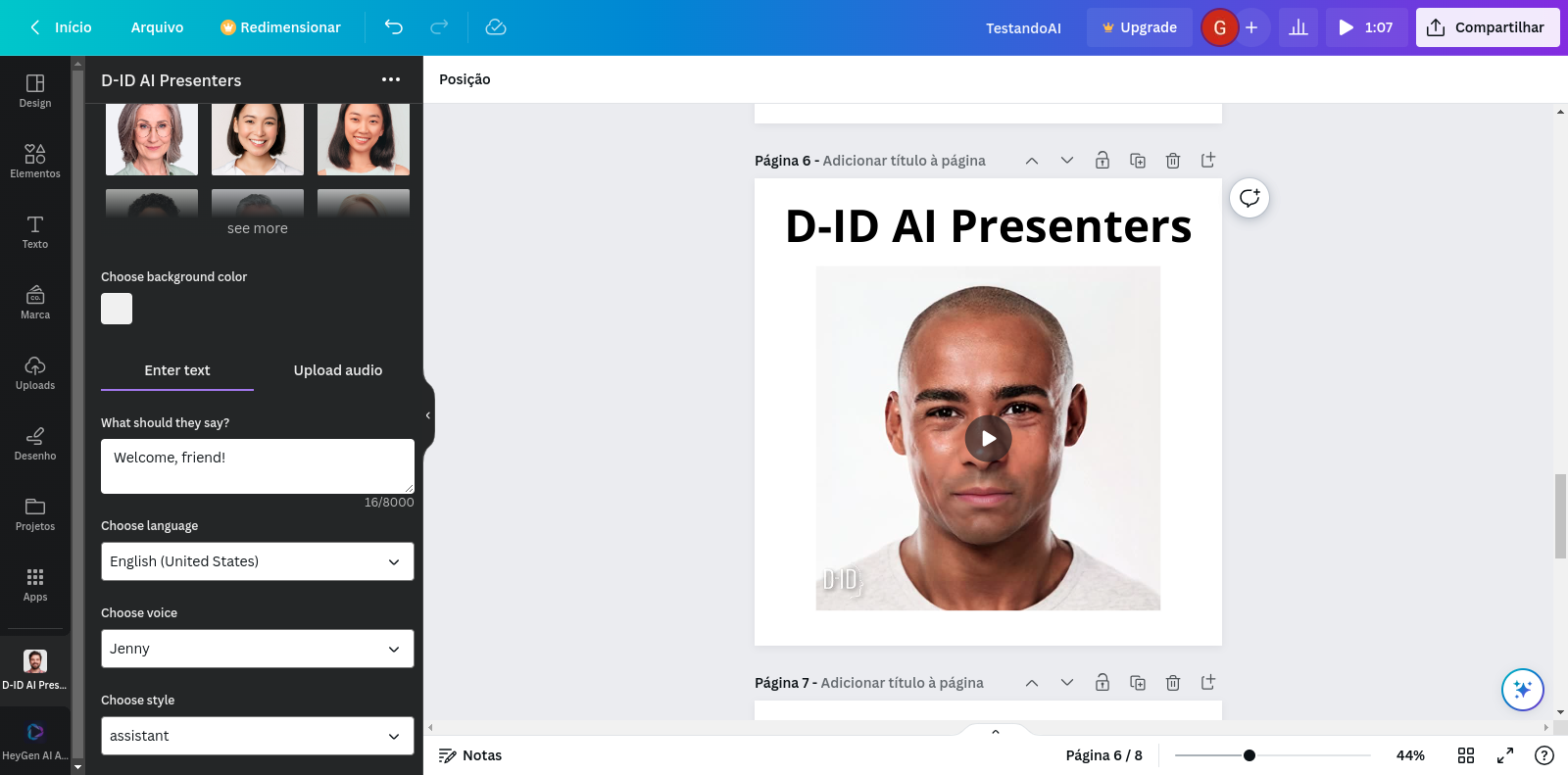The height and width of the screenshot is (775, 1568).
Task: Delete Página 6
Action: [1173, 161]
